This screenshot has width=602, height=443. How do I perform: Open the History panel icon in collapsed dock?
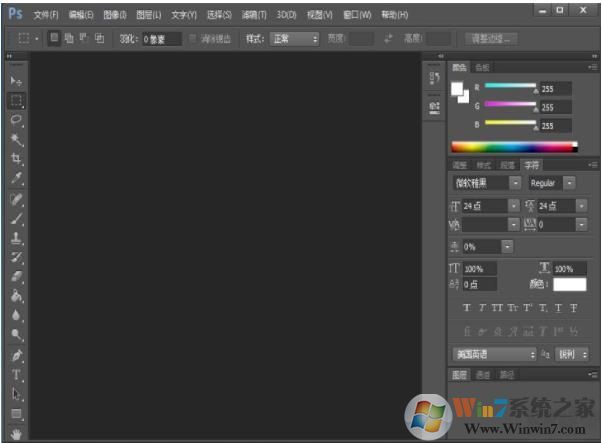click(434, 78)
